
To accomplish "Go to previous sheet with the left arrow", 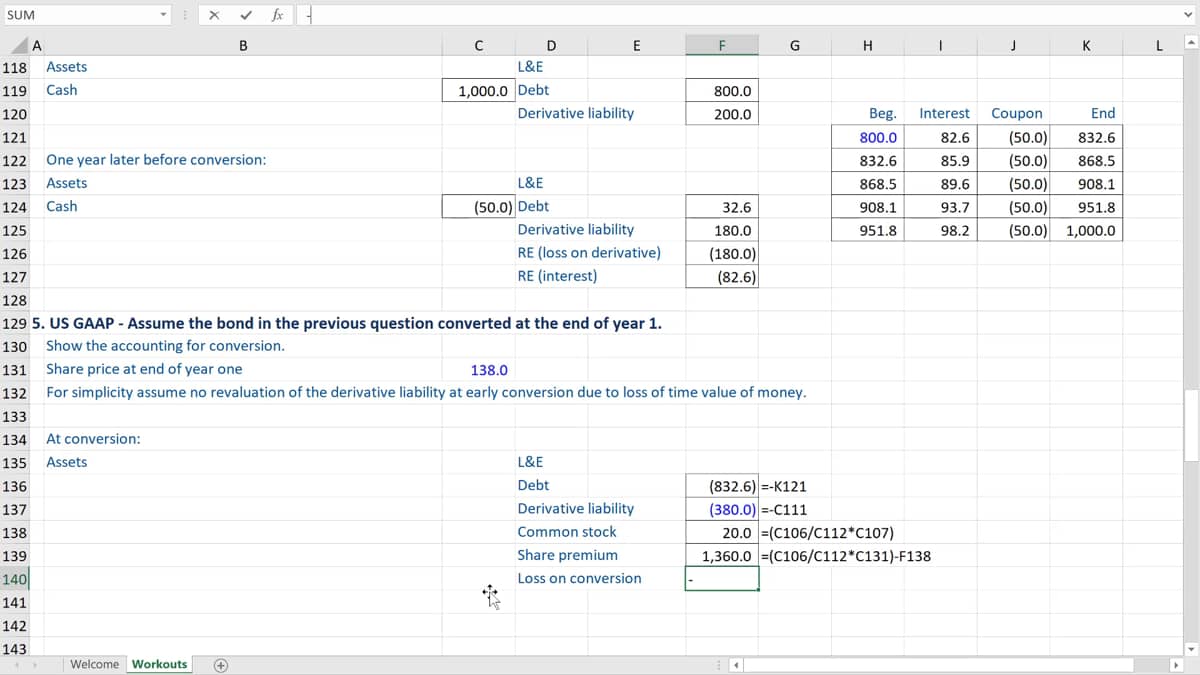I will [x=15, y=664].
